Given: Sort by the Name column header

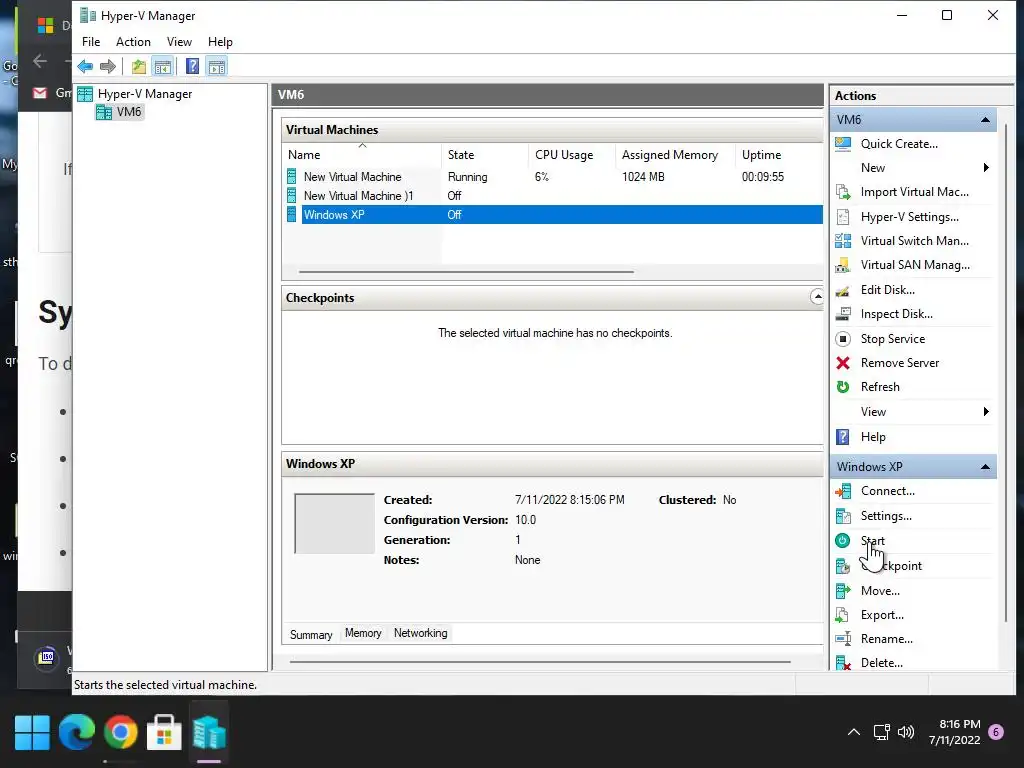Looking at the screenshot, I should (x=362, y=155).
